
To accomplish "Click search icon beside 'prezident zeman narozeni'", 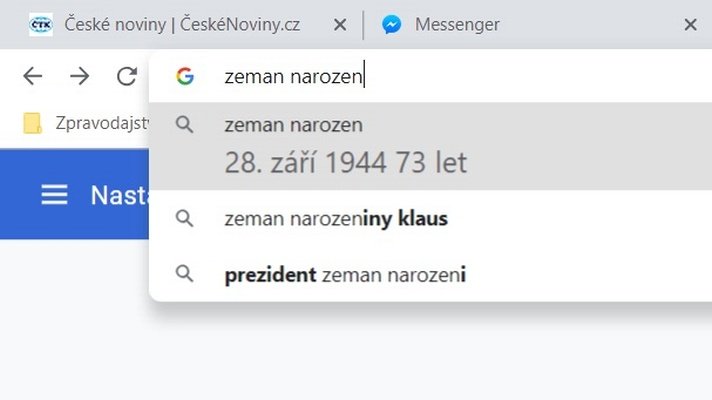I will [x=184, y=274].
